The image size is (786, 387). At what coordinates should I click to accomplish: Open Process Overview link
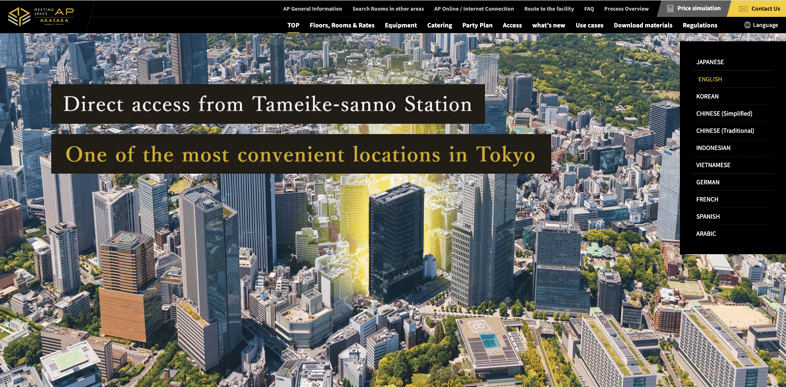pyautogui.click(x=626, y=9)
